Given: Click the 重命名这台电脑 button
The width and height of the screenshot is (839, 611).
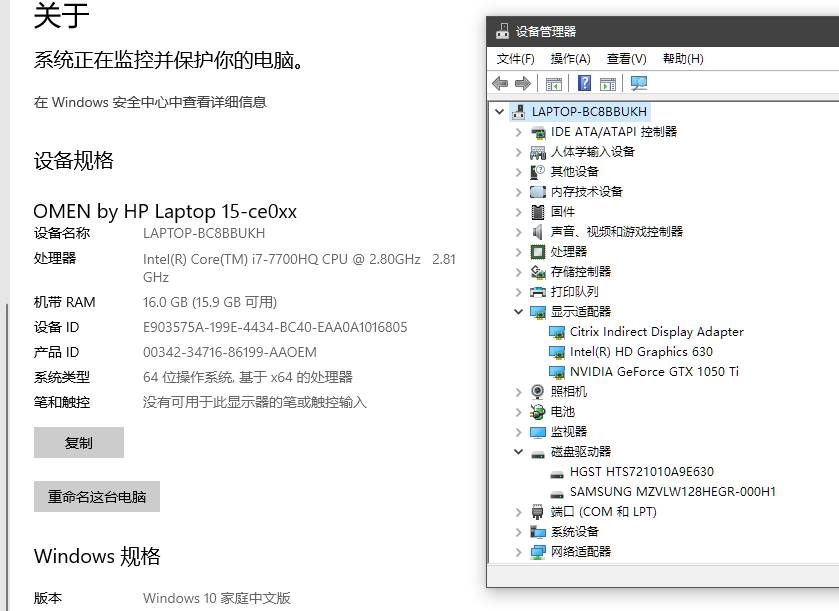Looking at the screenshot, I should tap(96, 496).
